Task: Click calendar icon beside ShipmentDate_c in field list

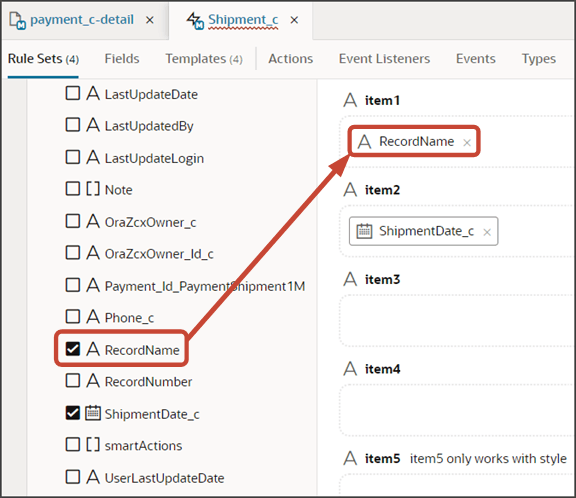Action: click(x=93, y=413)
